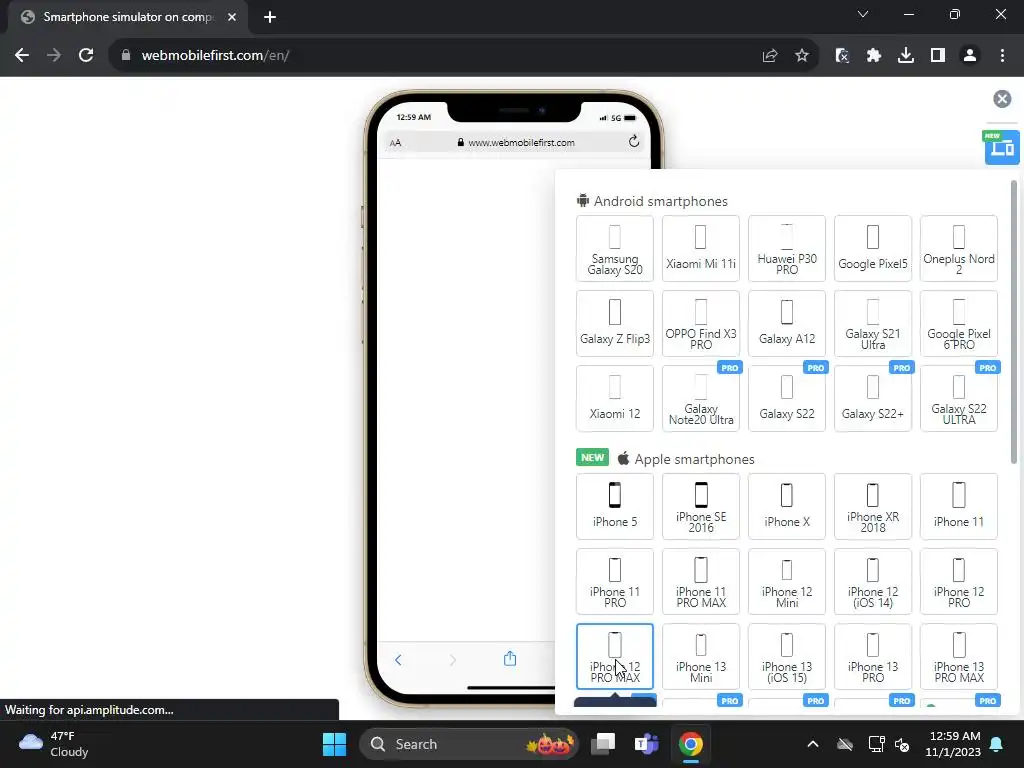Screen dimensions: 1024x768
Task: Close the simulator with the X icon
Action: [x=1002, y=99]
